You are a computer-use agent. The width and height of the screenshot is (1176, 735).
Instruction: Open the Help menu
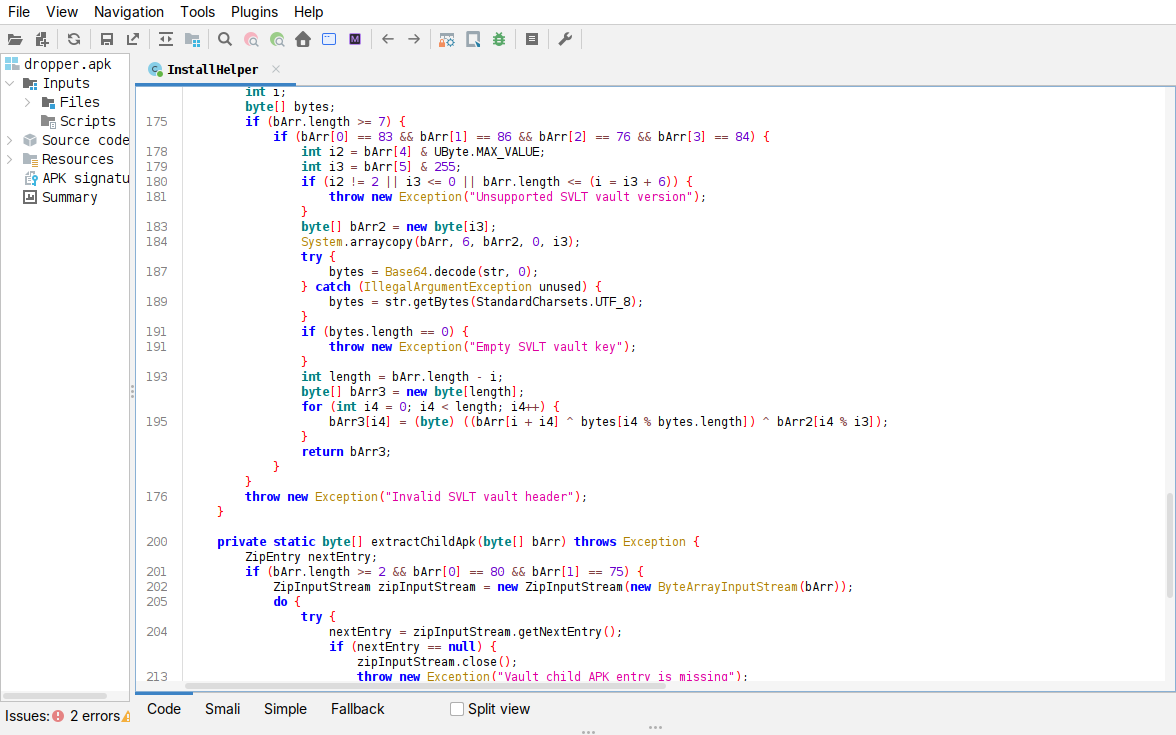(x=308, y=12)
